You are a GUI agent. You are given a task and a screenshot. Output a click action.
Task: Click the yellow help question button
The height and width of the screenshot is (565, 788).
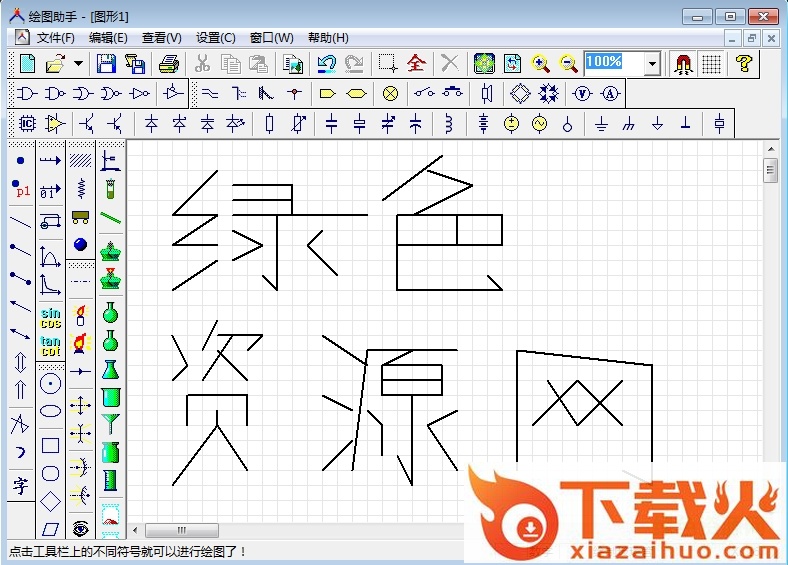click(742, 64)
